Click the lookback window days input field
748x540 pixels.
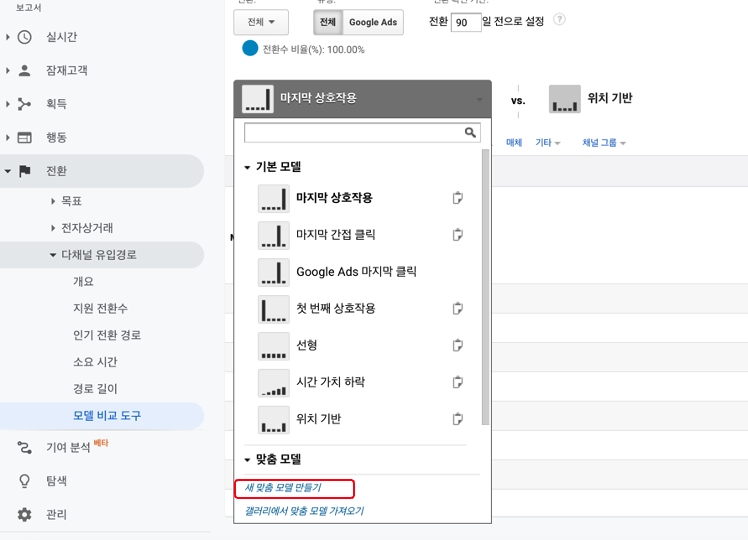point(465,22)
